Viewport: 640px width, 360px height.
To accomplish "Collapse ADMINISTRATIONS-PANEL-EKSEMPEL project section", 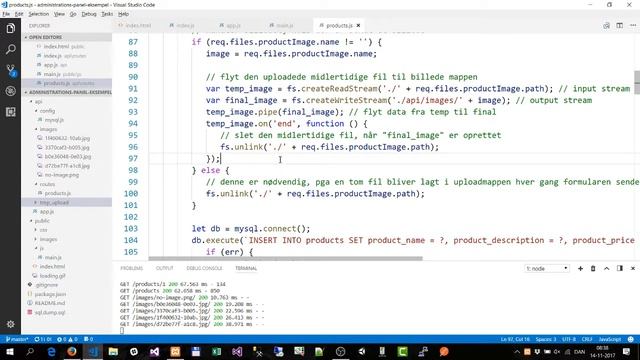I will (x=67, y=92).
